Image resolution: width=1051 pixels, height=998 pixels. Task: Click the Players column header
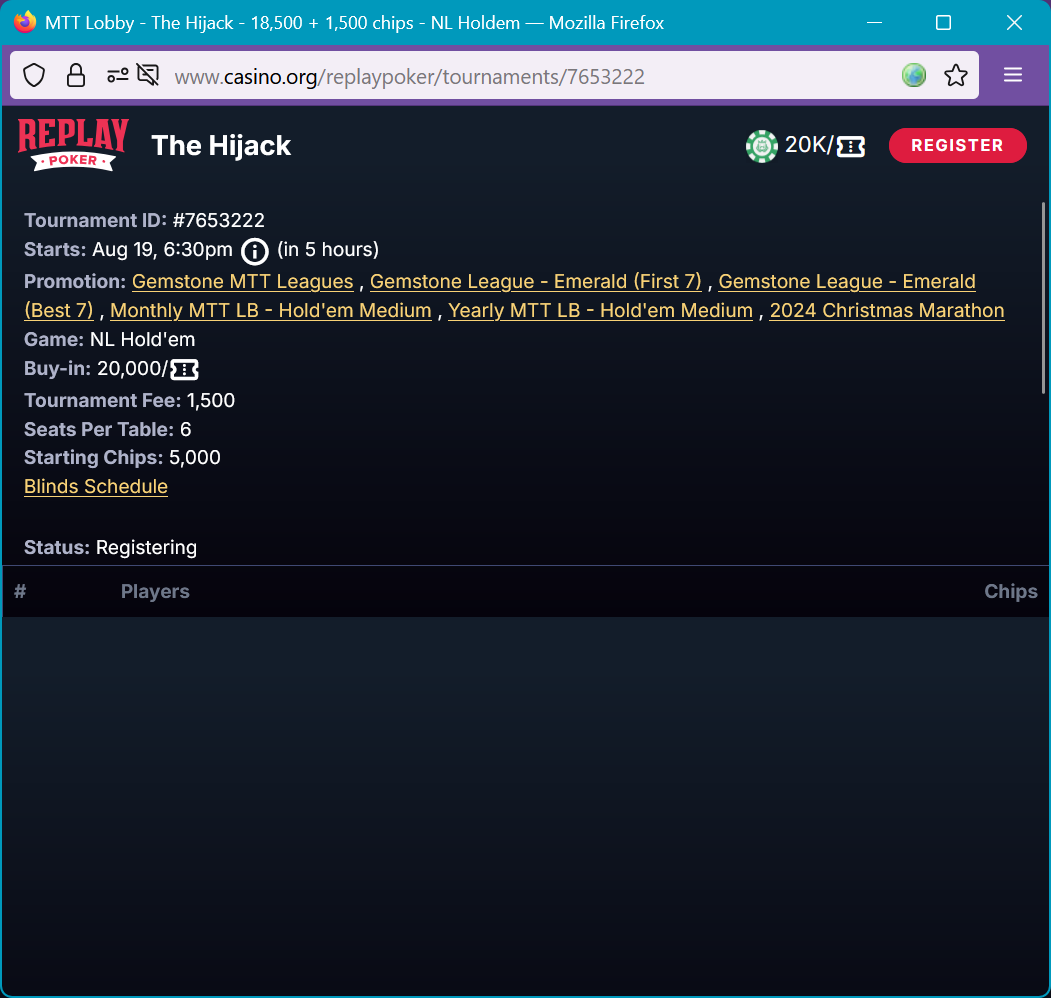pyautogui.click(x=155, y=591)
